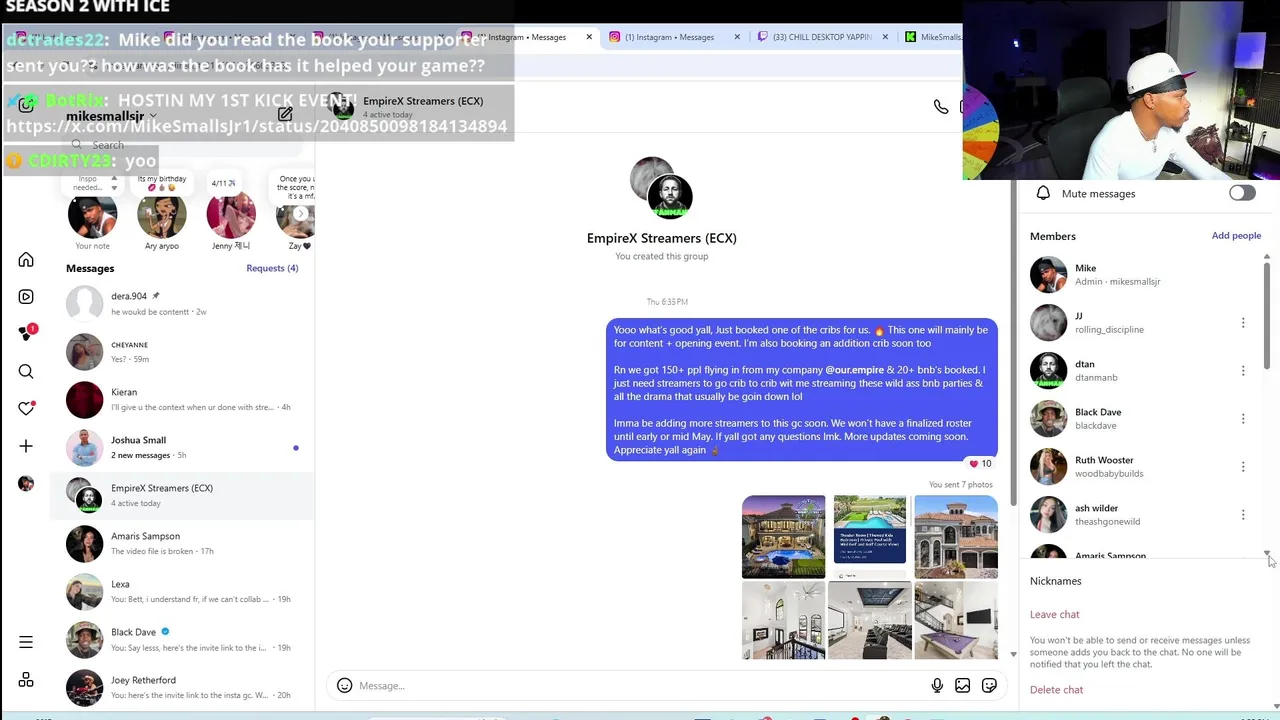Click Add people in Members section

(1236, 236)
